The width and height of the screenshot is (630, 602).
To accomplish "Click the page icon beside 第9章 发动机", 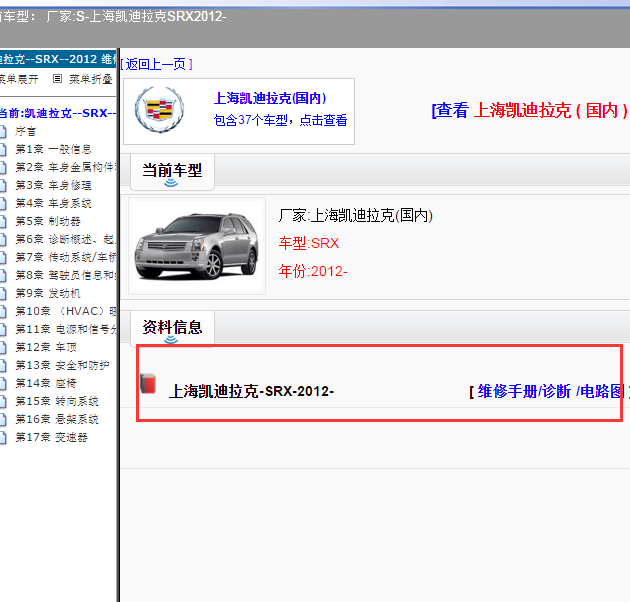I will (x=3, y=294).
